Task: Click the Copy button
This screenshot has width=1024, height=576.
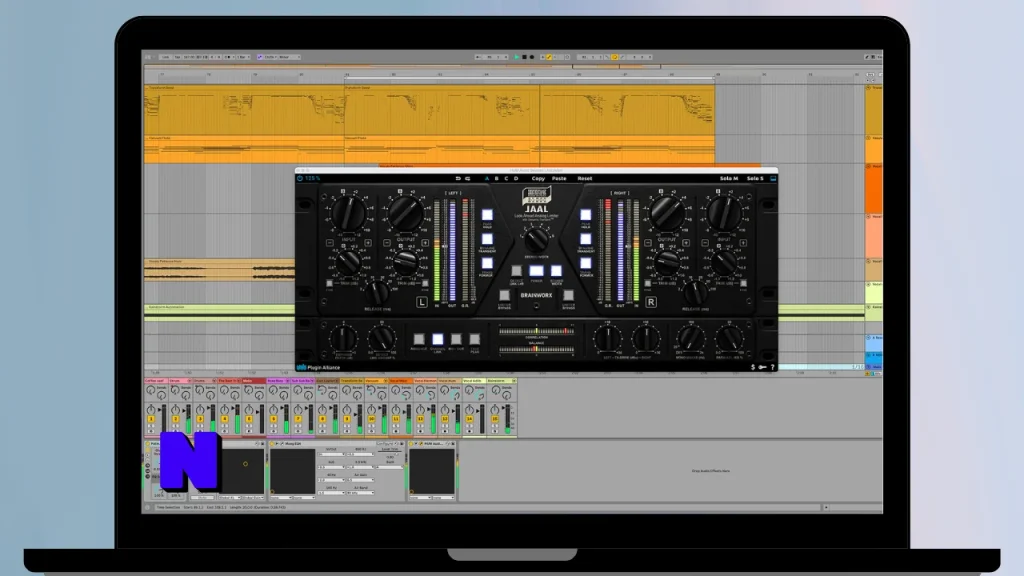Action: pos(538,178)
